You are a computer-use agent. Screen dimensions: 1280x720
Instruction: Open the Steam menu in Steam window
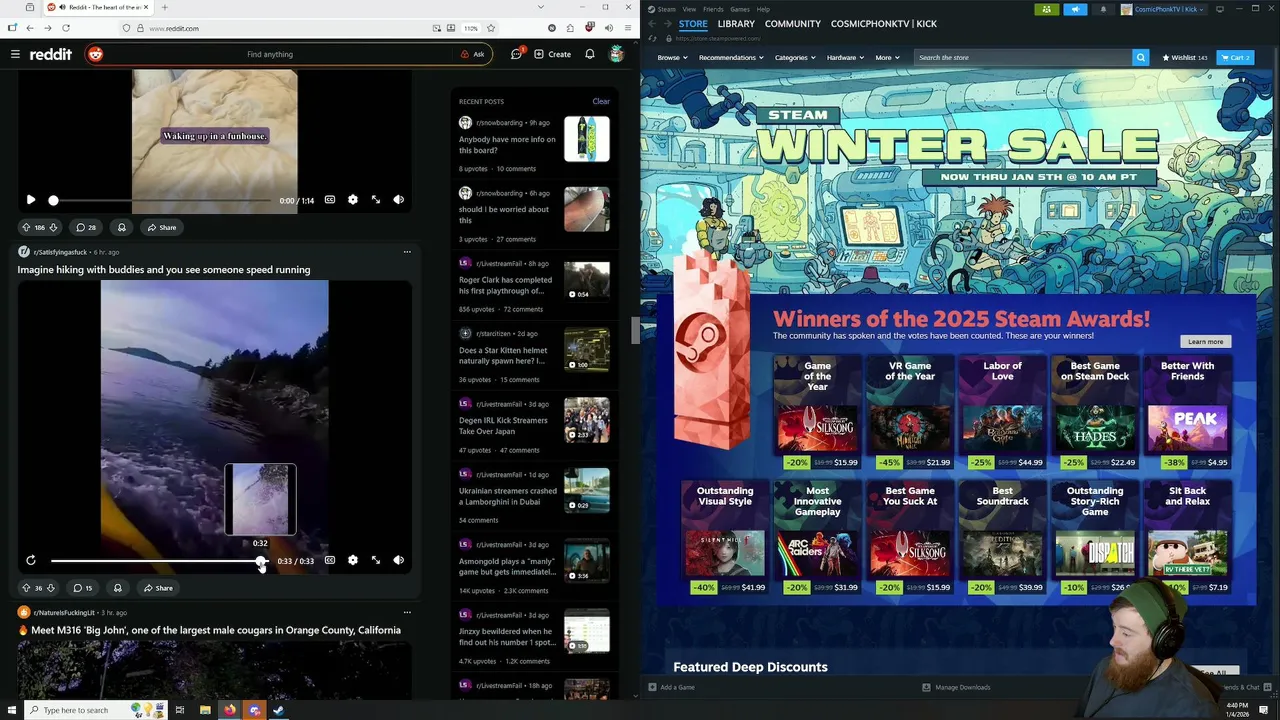(x=663, y=9)
